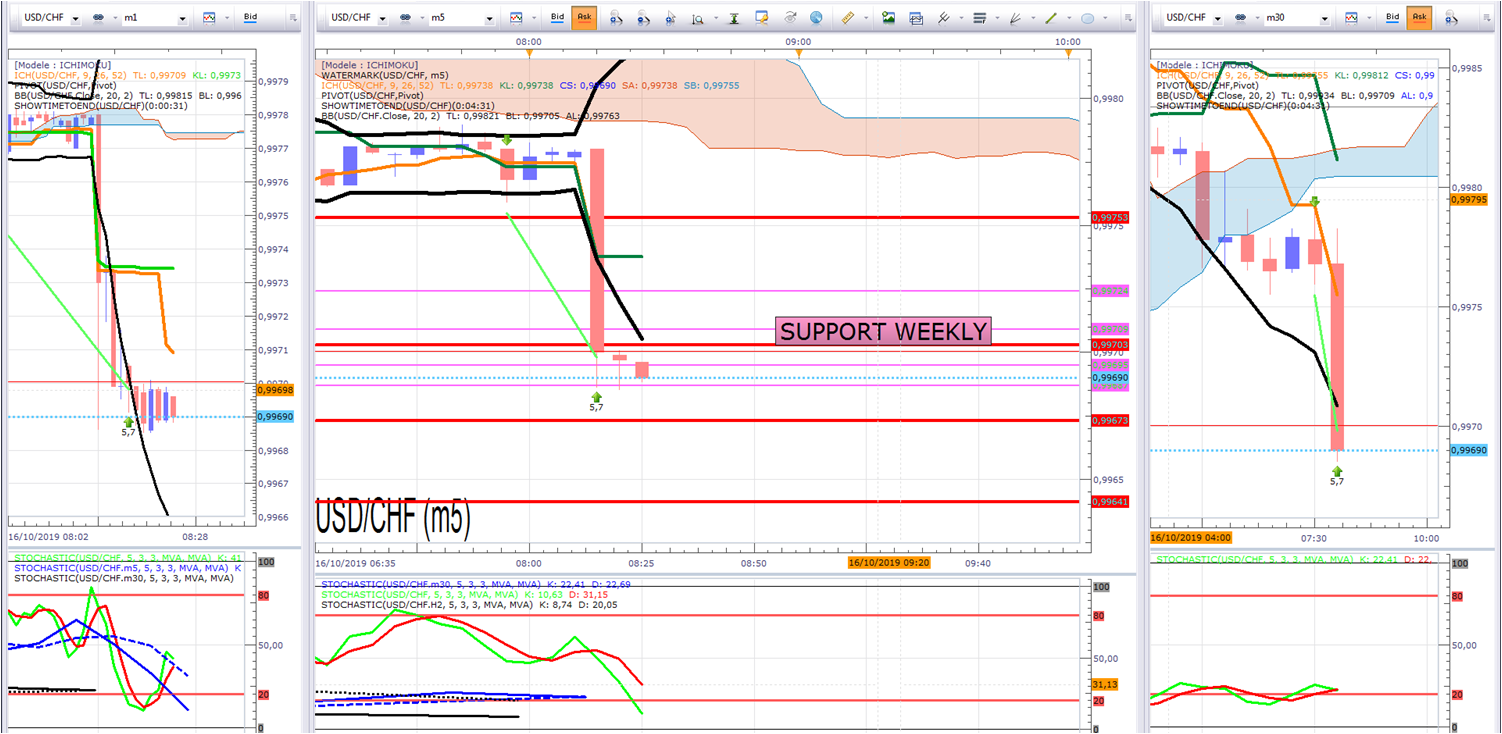
Task: Select the yellow ruler measuring tool
Action: pyautogui.click(x=848, y=18)
